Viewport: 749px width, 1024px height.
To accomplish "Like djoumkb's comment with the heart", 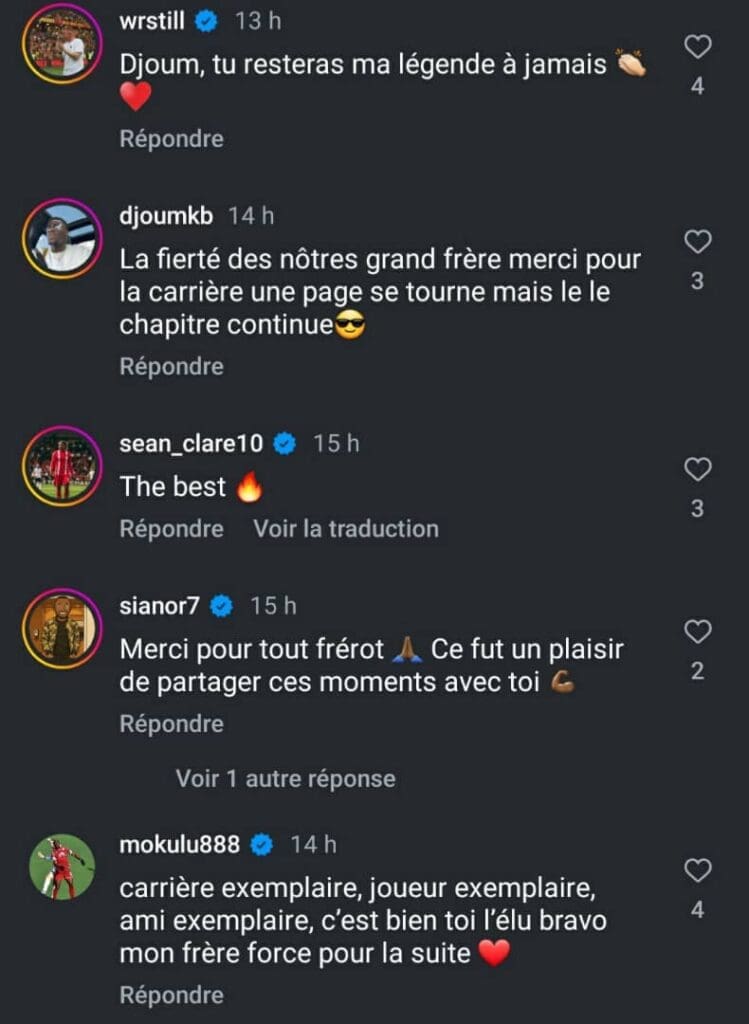I will click(697, 241).
